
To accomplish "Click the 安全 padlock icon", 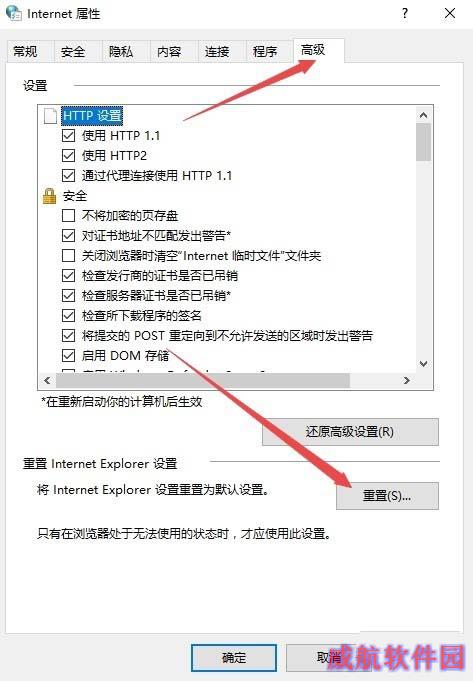I will [x=50, y=196].
